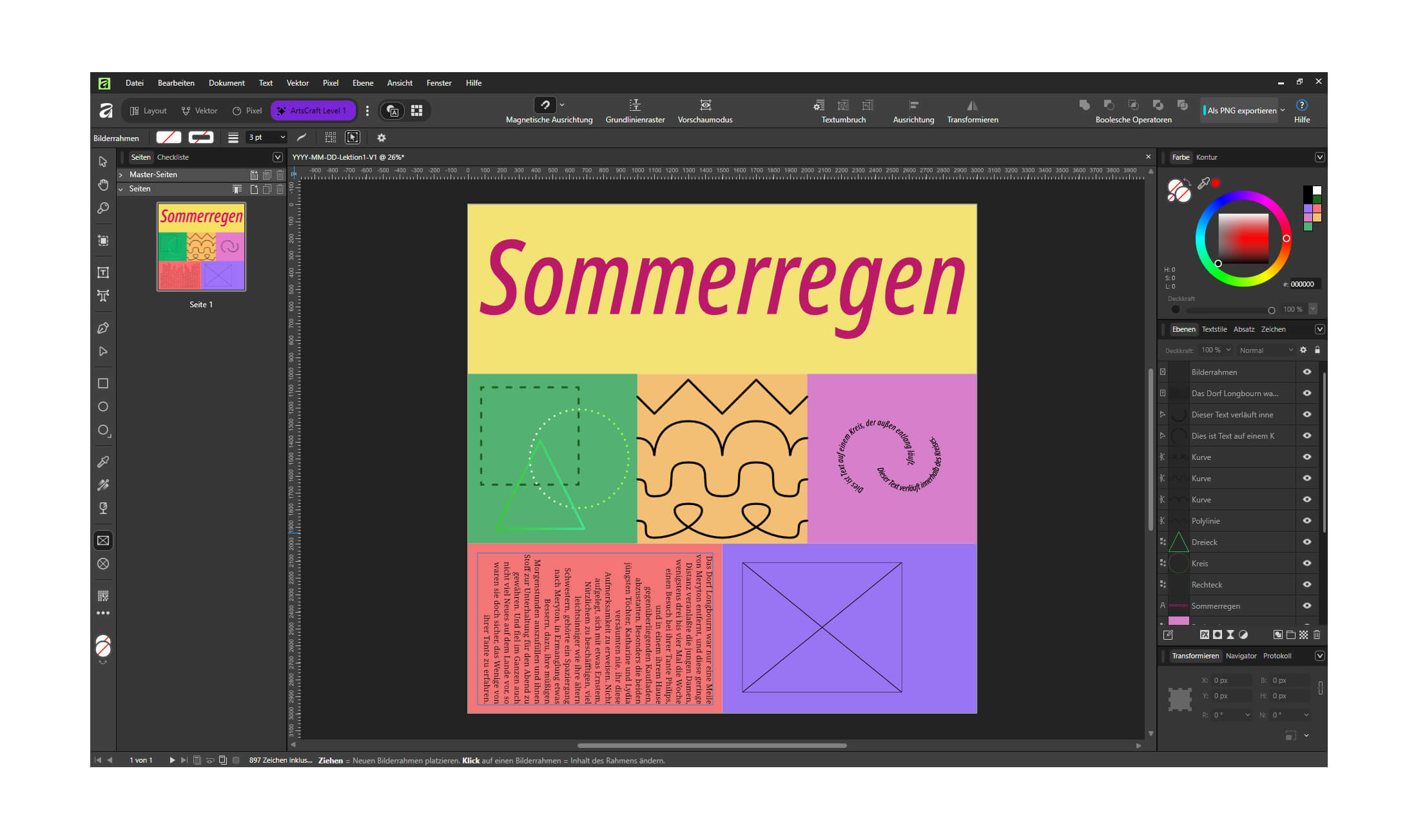
Task: Open the stroke width 3 pt dropdown
Action: 267,137
